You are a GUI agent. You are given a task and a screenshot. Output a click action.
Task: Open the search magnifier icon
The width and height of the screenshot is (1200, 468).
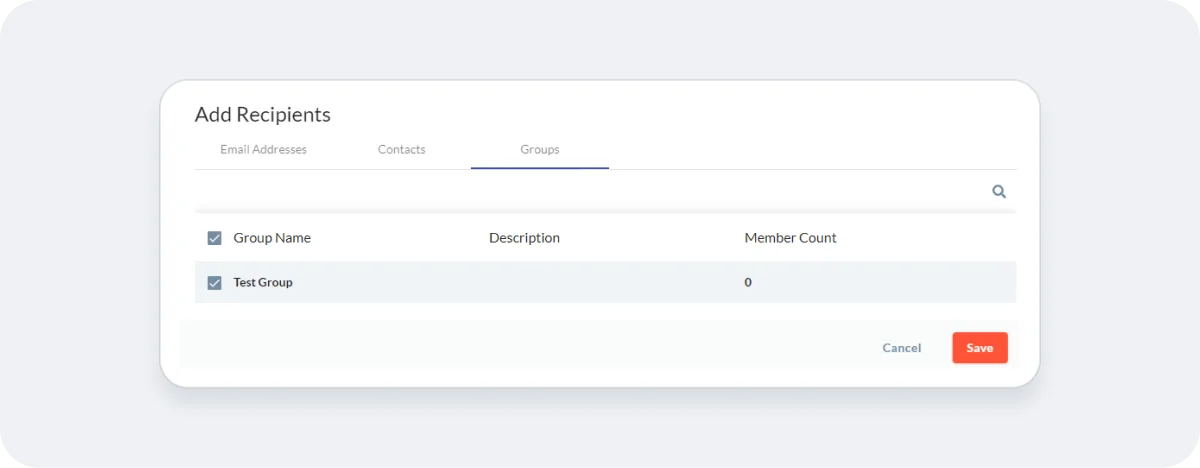998,191
